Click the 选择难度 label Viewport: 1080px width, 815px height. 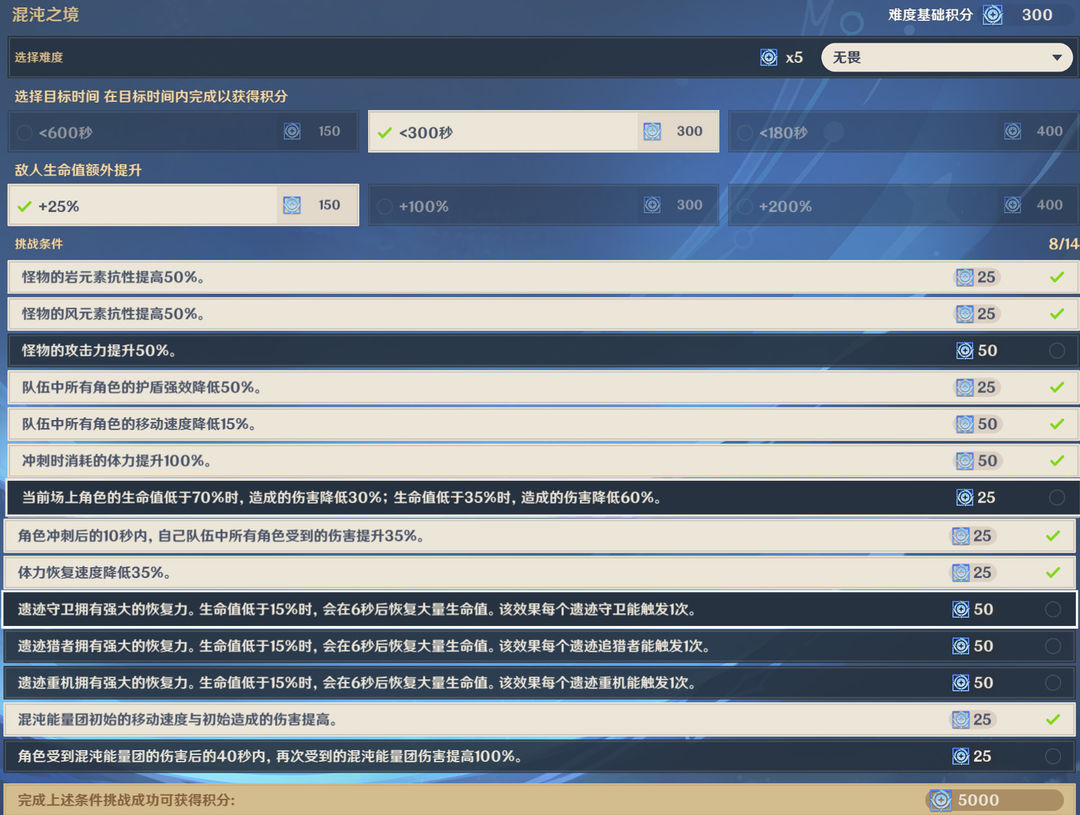click(x=39, y=57)
